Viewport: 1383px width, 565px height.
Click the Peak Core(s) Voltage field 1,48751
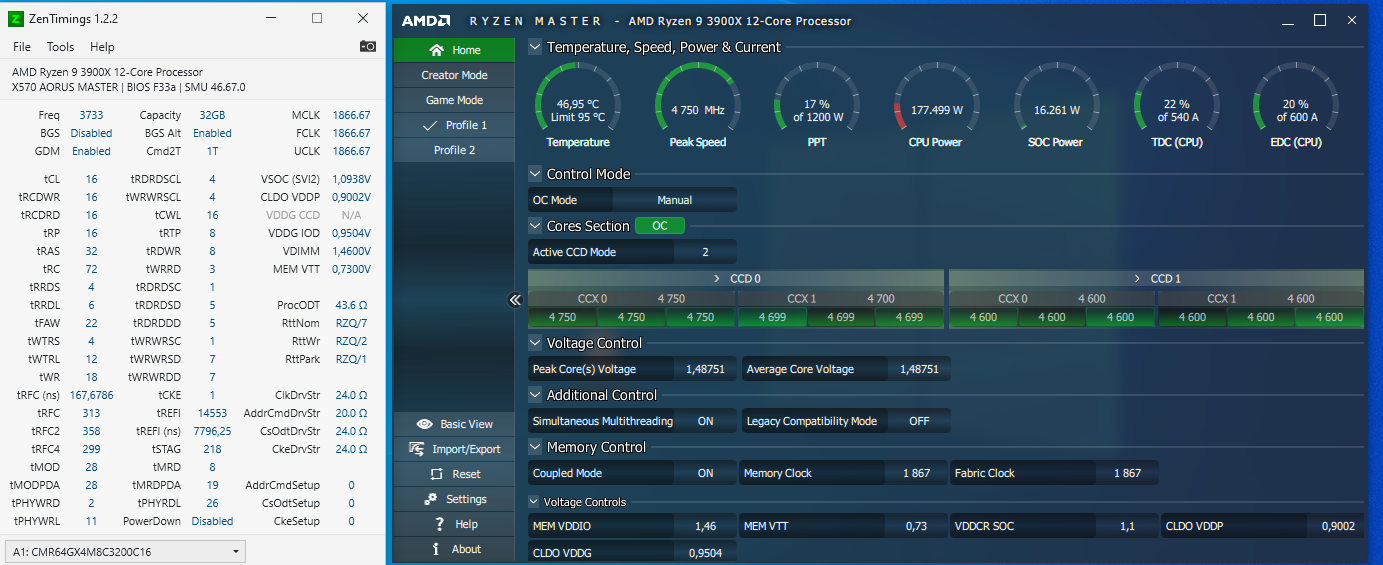(705, 369)
